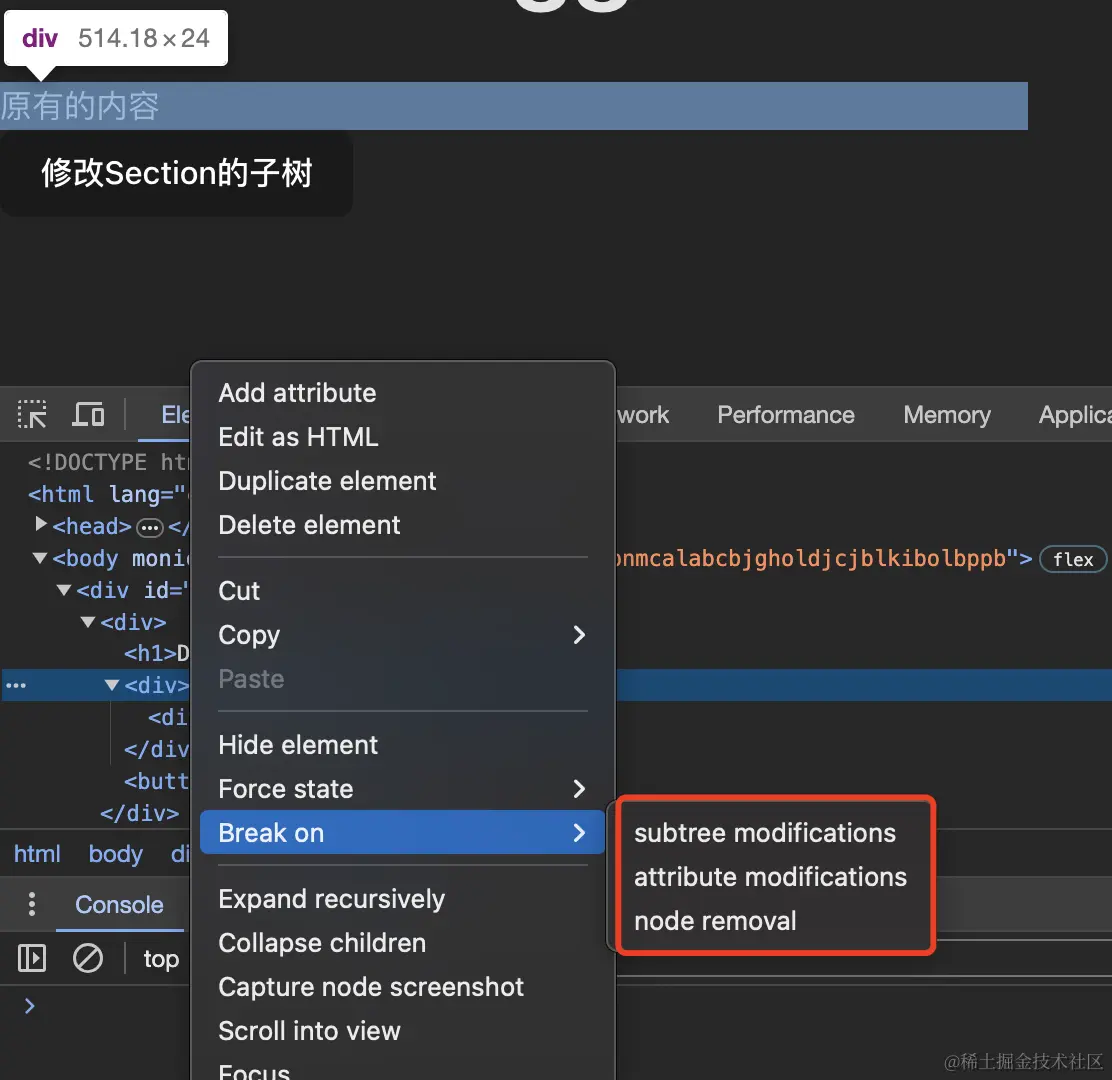Select attribute modifications breakpoint

click(770, 876)
